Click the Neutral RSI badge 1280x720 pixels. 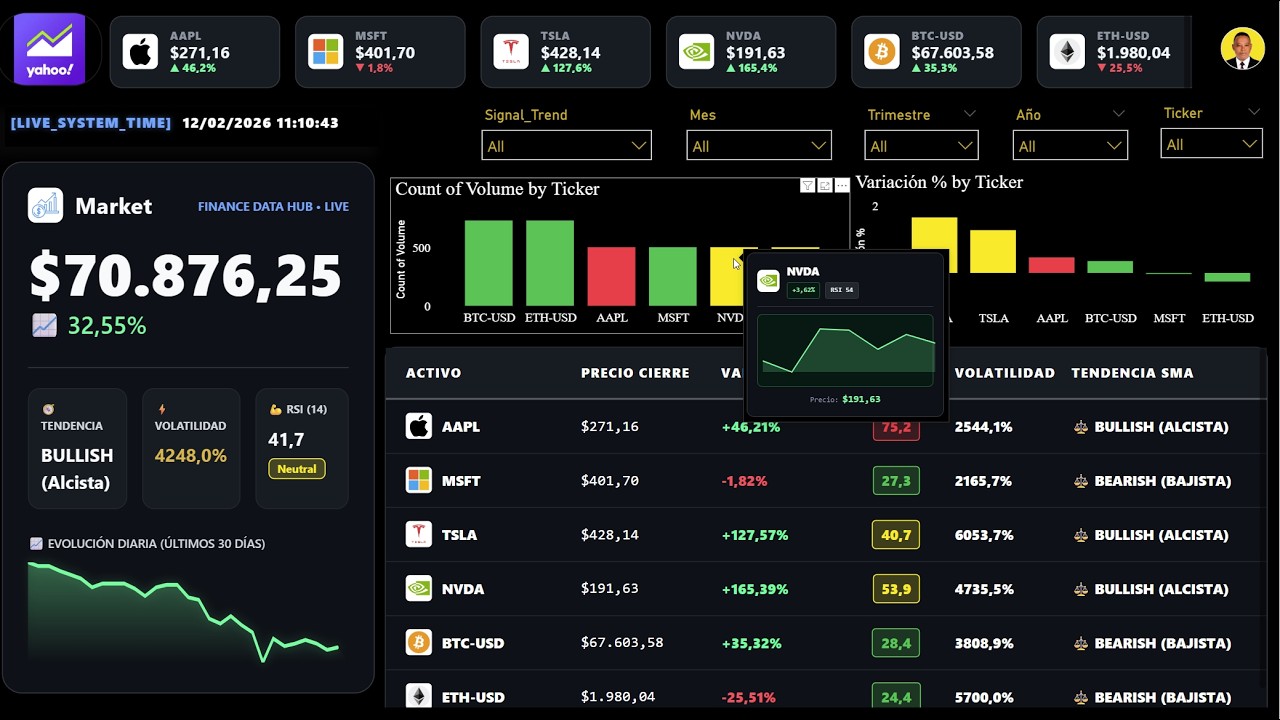(296, 469)
